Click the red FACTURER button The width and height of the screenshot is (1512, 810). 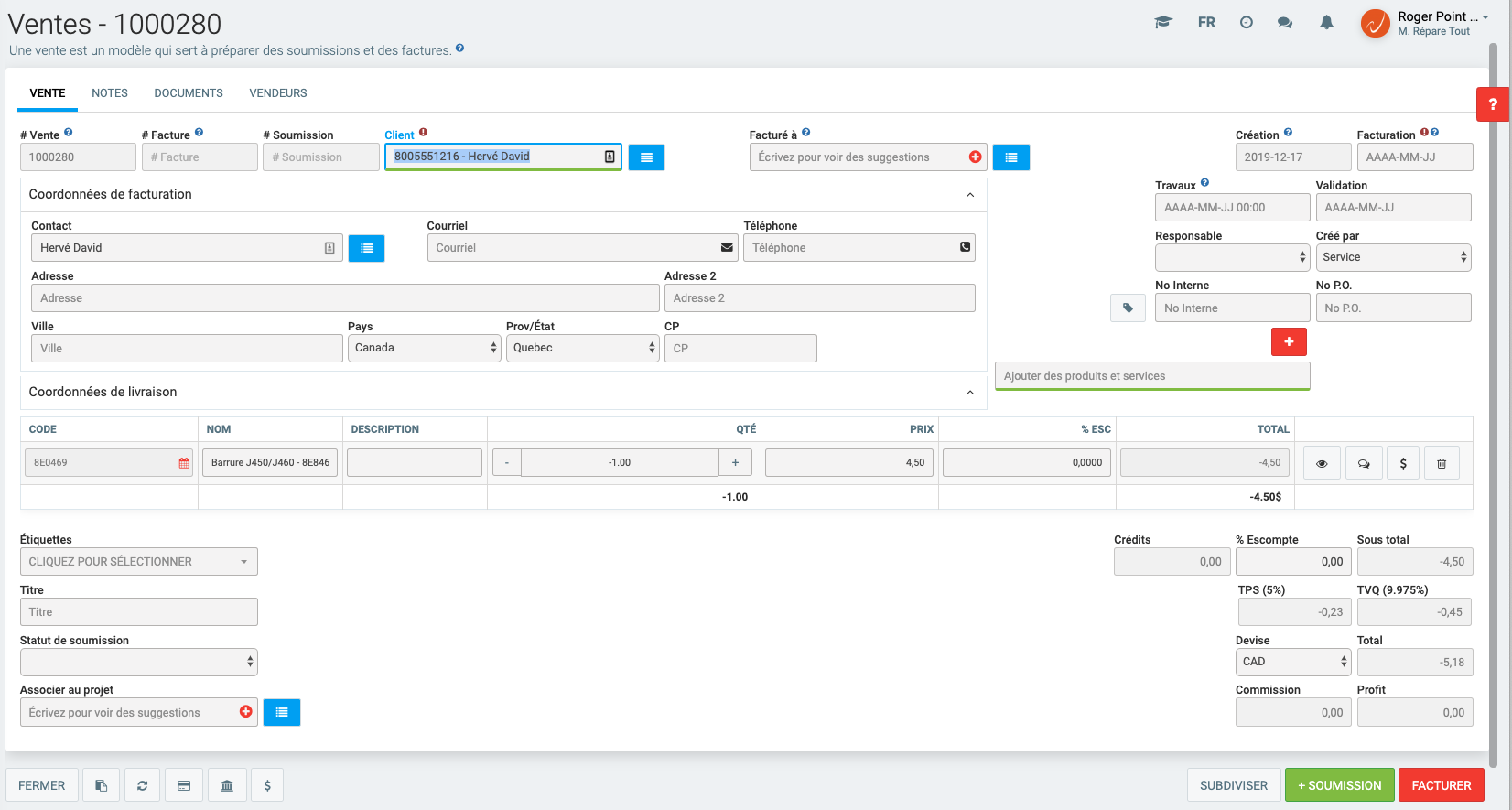[x=1441, y=785]
